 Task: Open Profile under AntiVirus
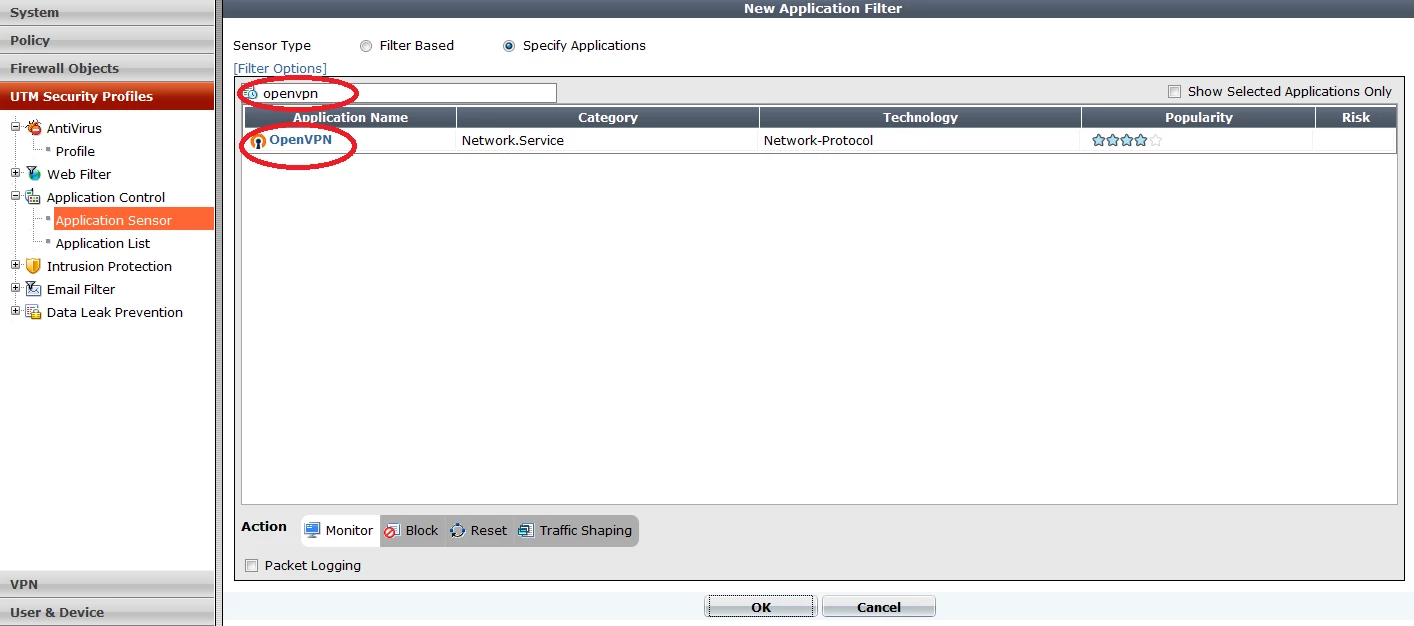pyautogui.click(x=75, y=151)
